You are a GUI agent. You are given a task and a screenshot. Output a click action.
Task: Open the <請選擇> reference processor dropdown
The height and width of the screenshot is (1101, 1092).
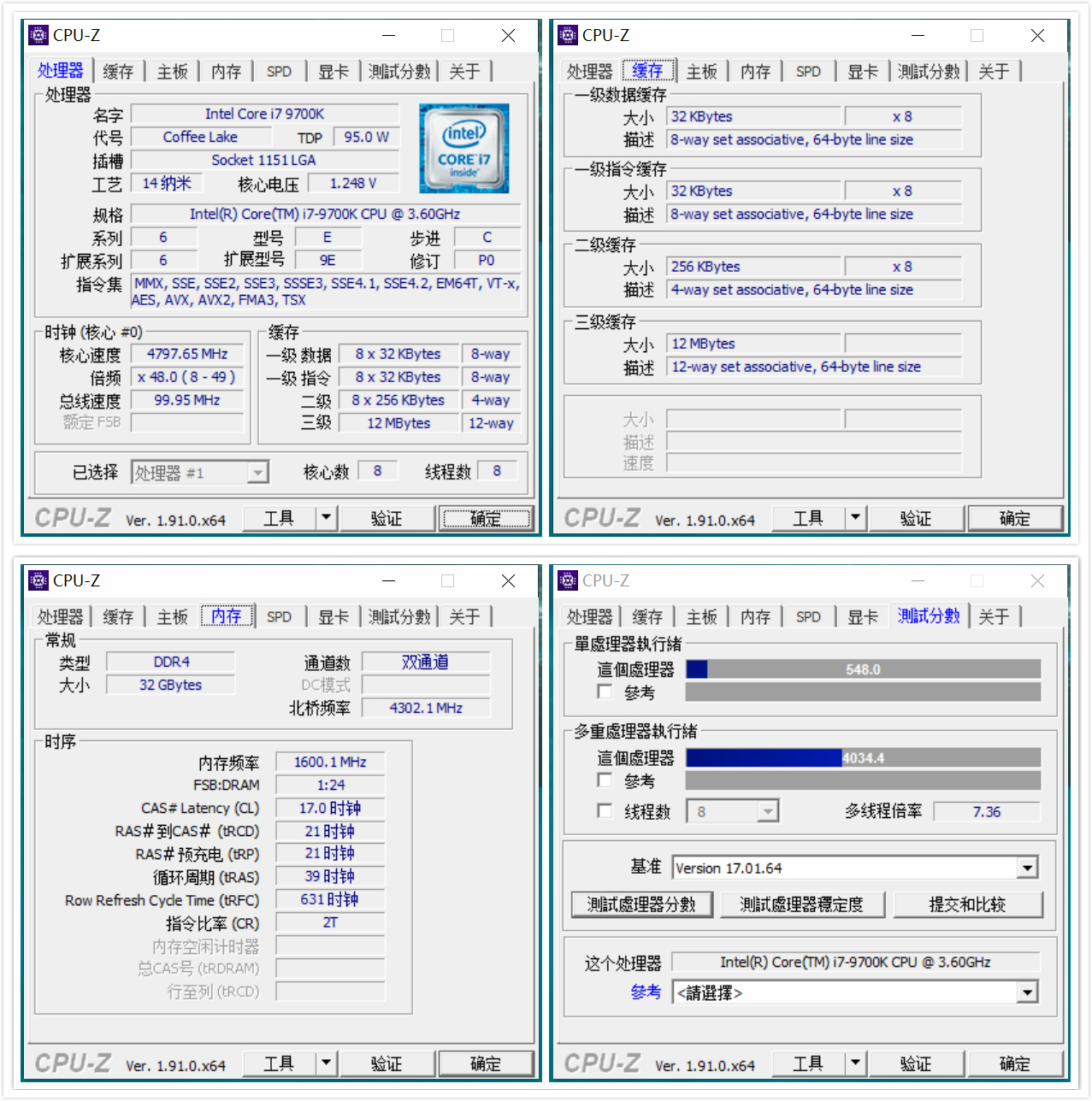(x=1028, y=992)
